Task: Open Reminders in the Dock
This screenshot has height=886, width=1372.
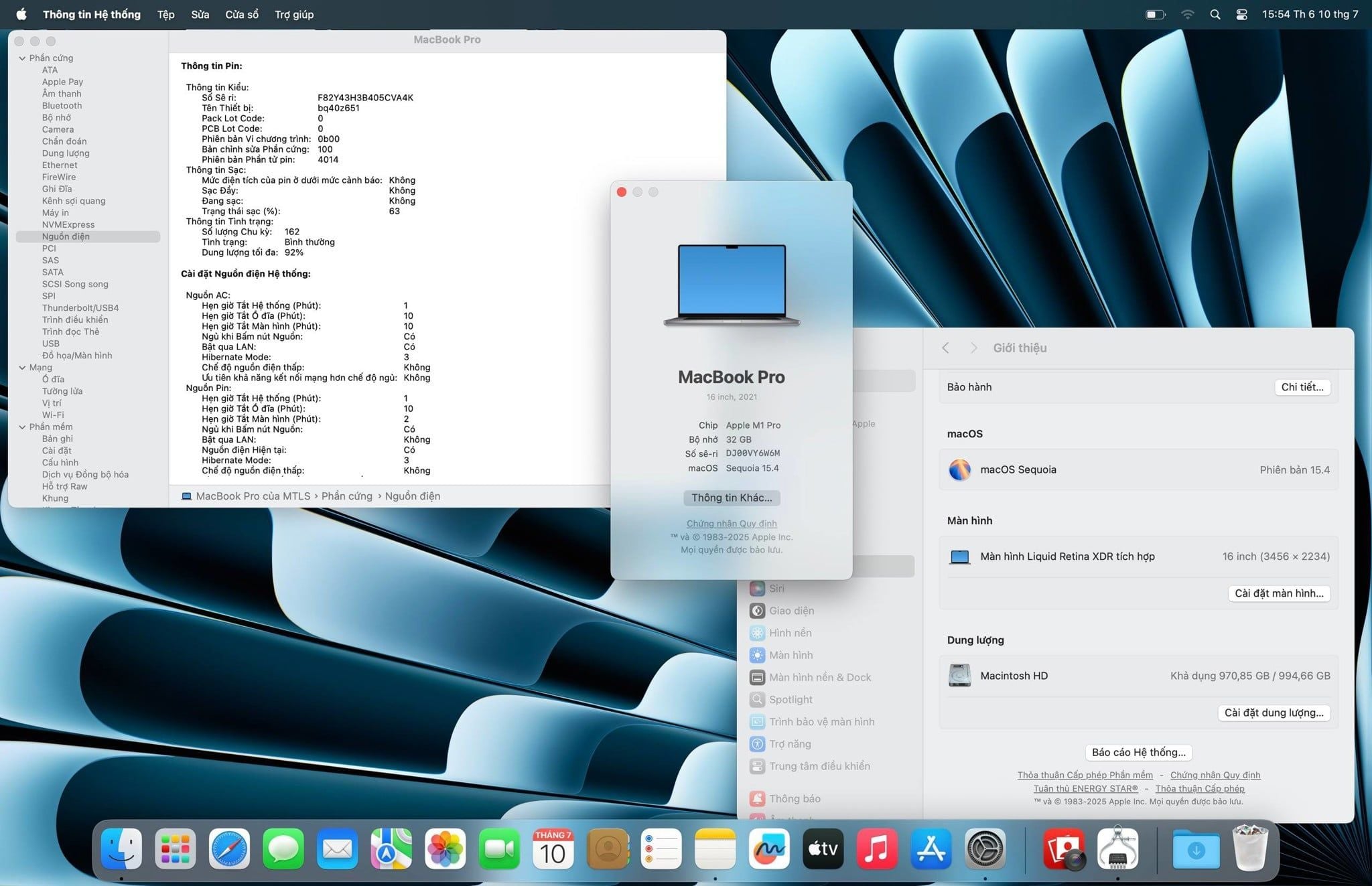Action: click(661, 849)
